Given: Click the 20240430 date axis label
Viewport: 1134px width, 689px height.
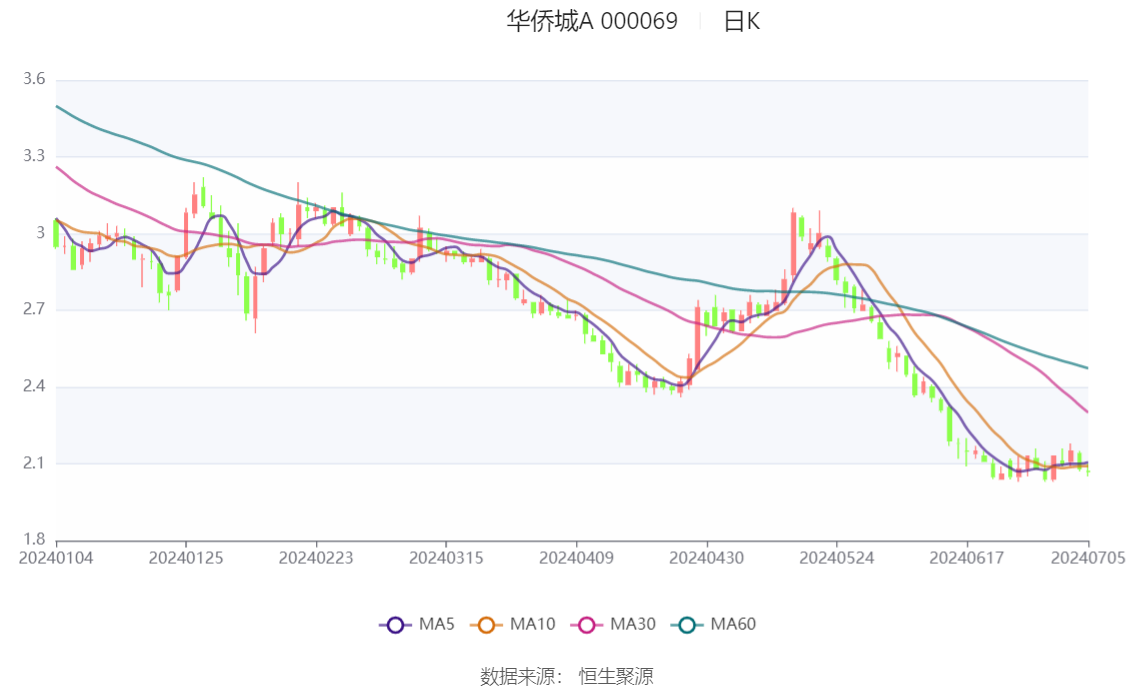Looking at the screenshot, I should [x=707, y=558].
